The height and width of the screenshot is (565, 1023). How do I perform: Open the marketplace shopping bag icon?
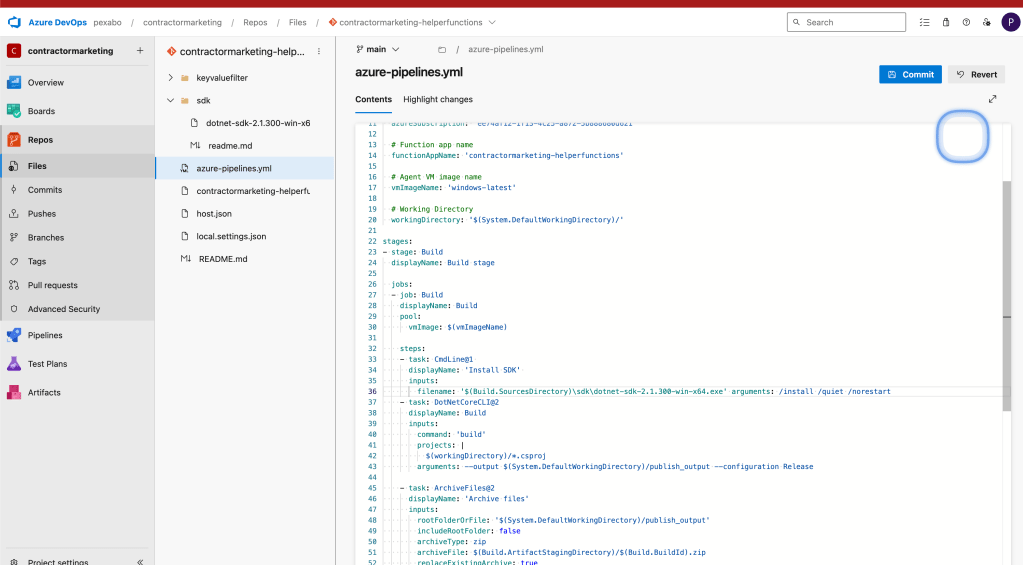click(x=945, y=22)
